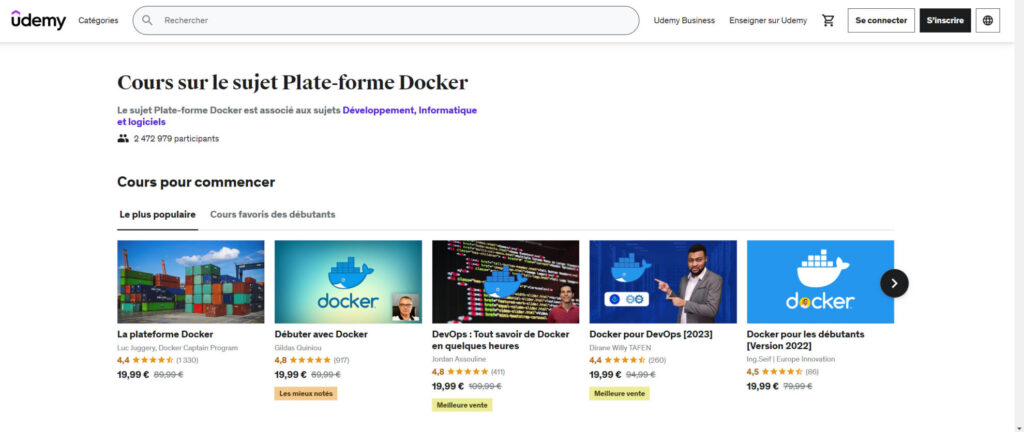Click Meilleure vente badge under Docker pour DevOps
The height and width of the screenshot is (432, 1024).
tap(620, 393)
